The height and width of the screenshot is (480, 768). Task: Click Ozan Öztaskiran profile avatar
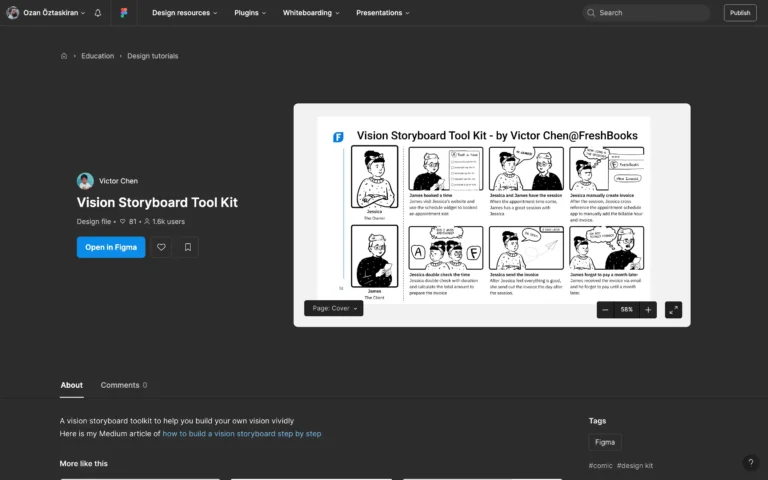[x=13, y=13]
